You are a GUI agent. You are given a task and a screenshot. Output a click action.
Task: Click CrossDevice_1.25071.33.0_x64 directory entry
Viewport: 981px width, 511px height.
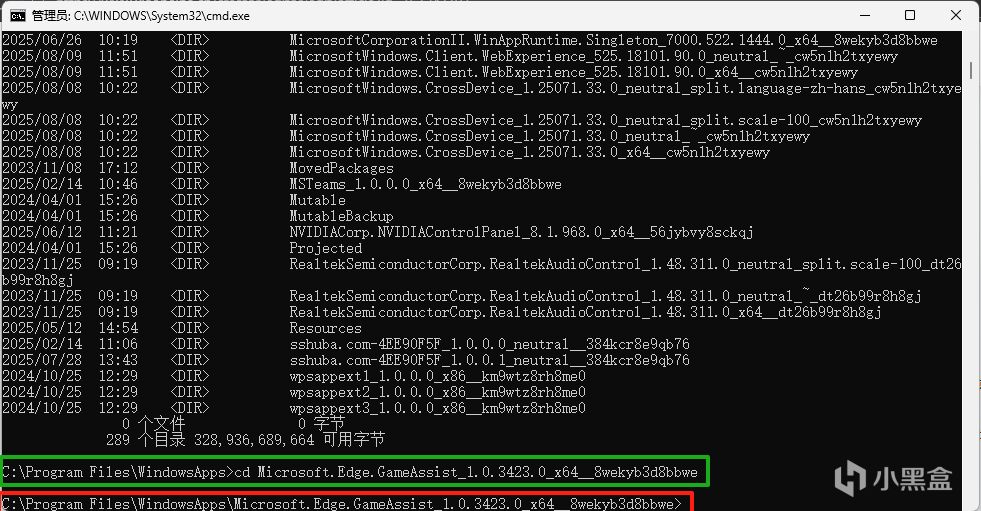[x=529, y=153]
